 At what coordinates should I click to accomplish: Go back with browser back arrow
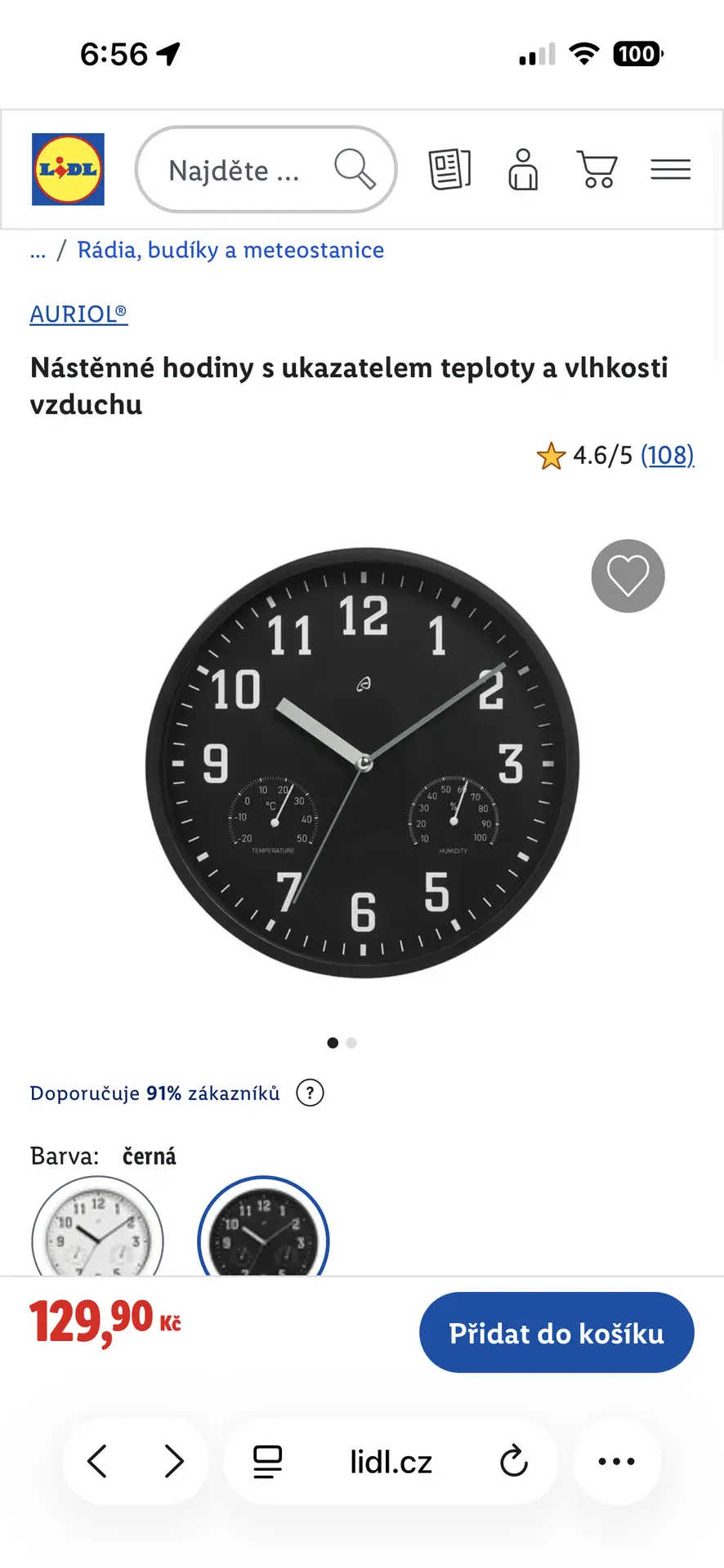pos(97,1461)
